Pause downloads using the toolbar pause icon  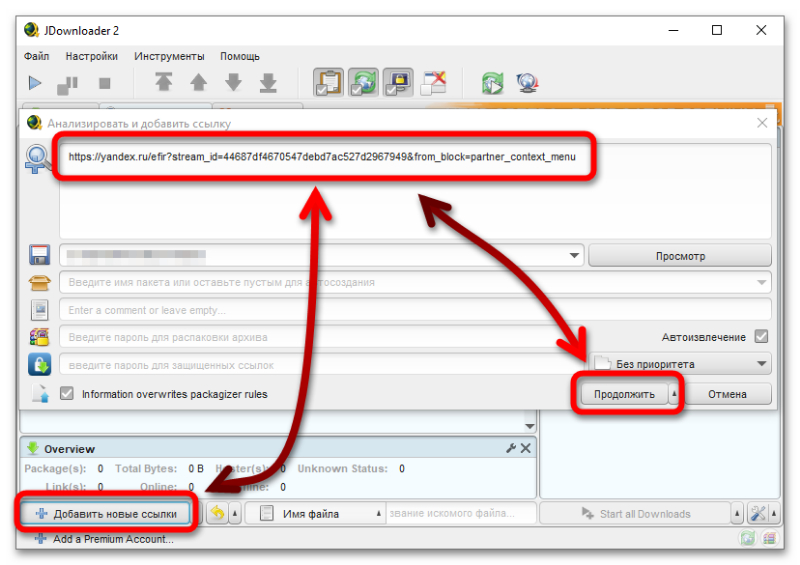coord(67,84)
